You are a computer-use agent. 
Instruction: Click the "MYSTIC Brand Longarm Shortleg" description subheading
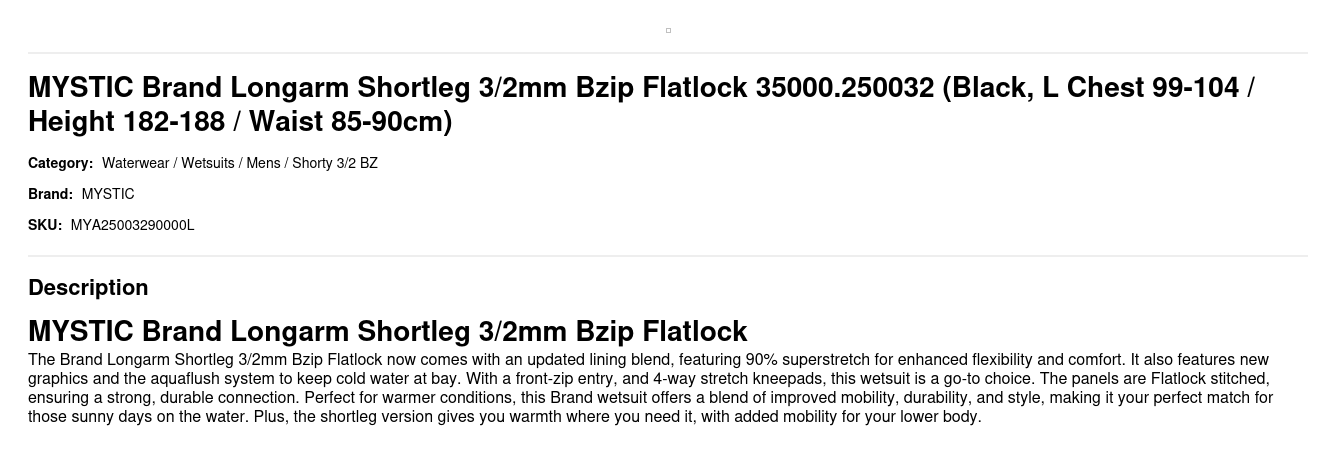coord(387,331)
